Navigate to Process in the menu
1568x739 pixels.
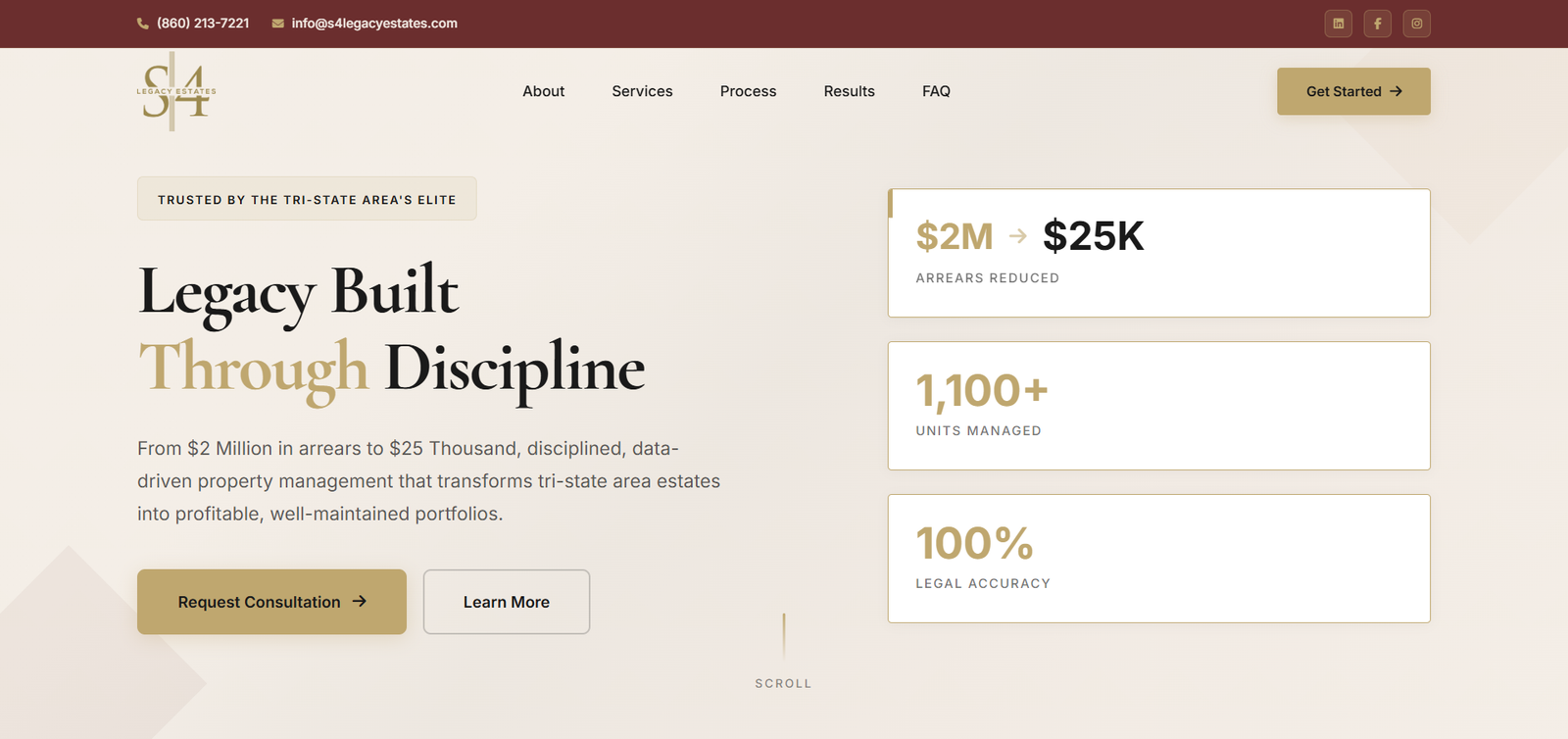coord(748,91)
